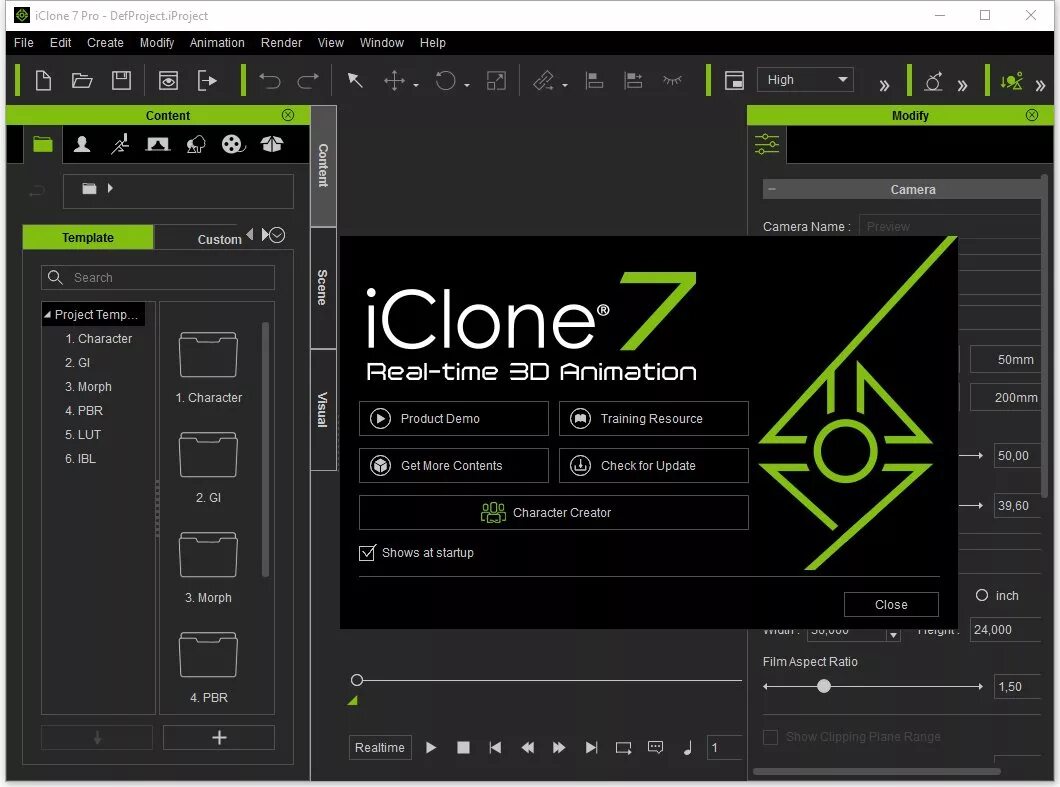Undo the last action
This screenshot has height=787, width=1060.
(269, 81)
